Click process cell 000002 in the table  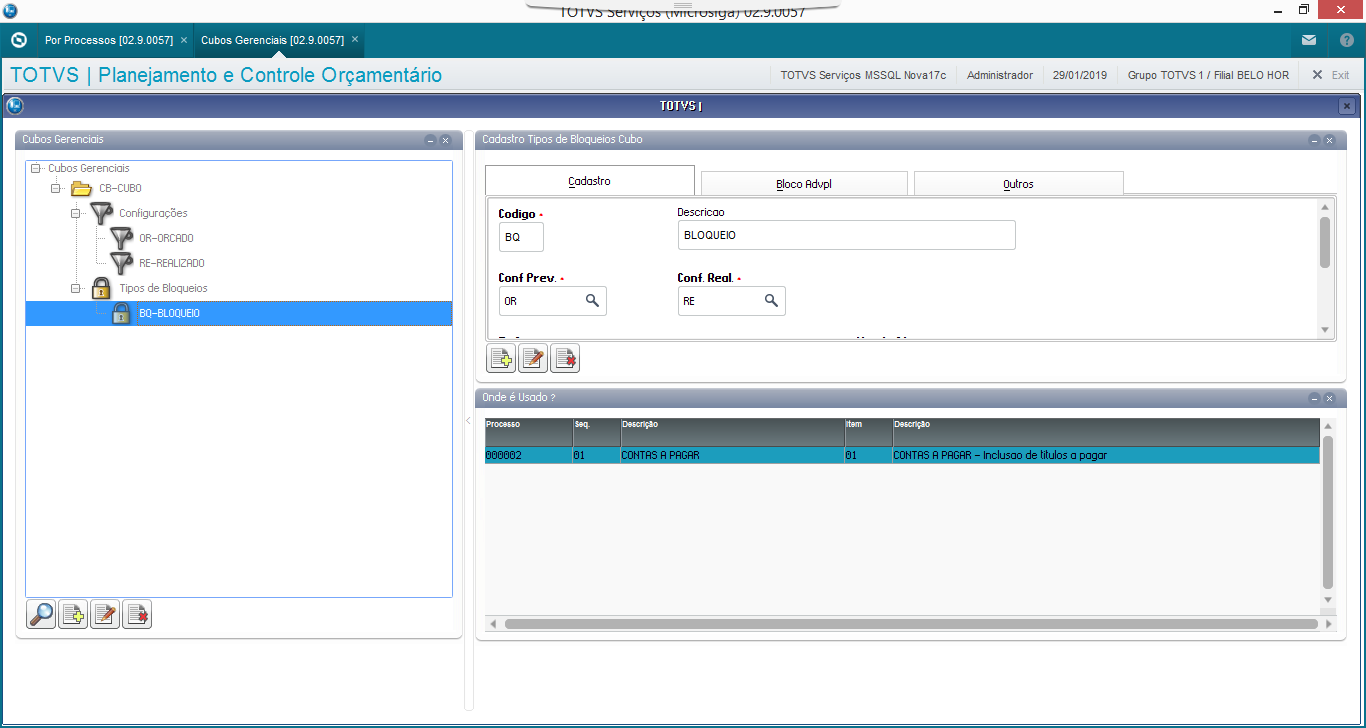tap(529, 455)
